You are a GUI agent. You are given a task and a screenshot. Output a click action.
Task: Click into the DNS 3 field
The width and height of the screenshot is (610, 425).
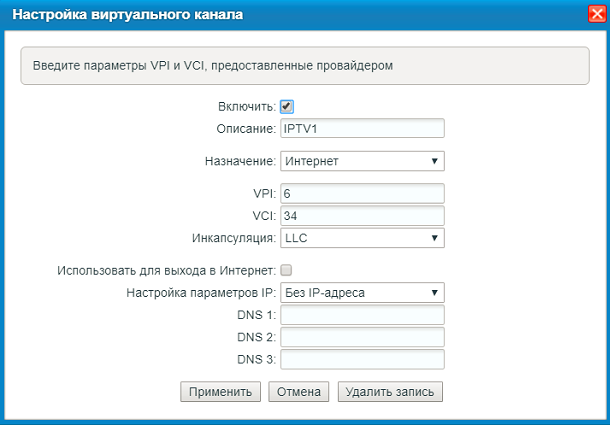362,359
